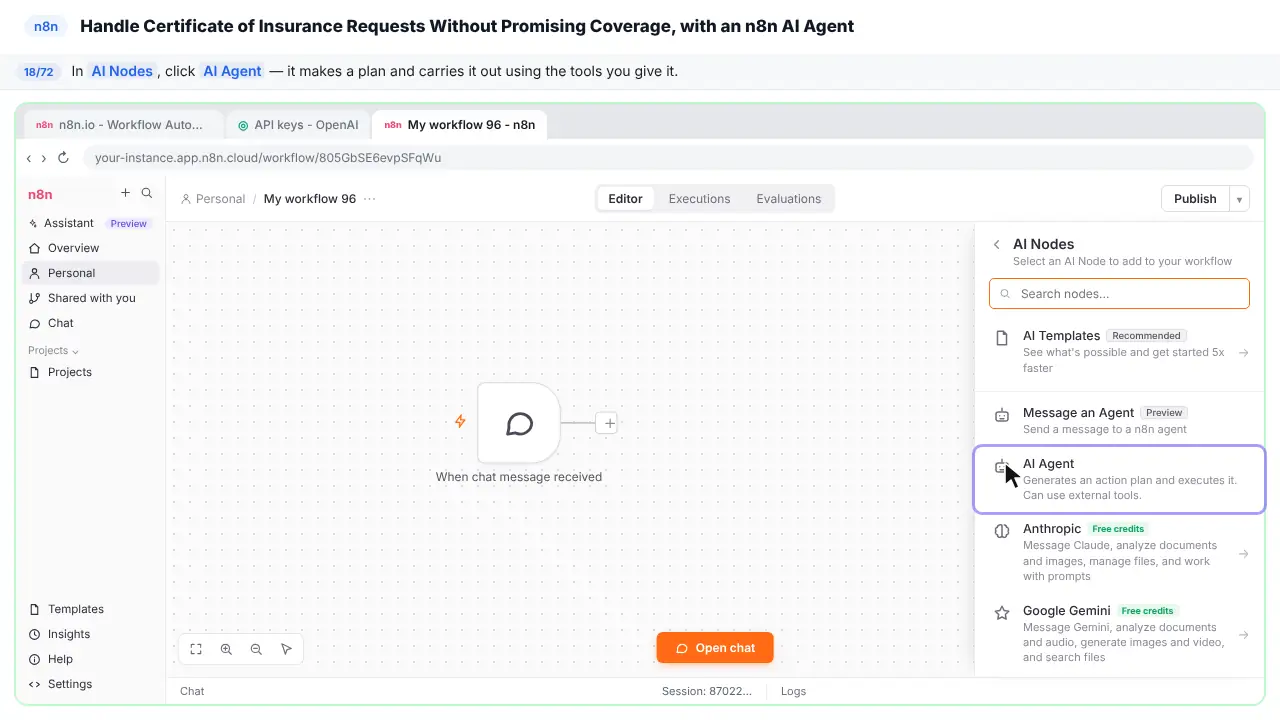Open Shared with you in sidebar
Screen dimensions: 1280x720
pyautogui.click(x=90, y=298)
